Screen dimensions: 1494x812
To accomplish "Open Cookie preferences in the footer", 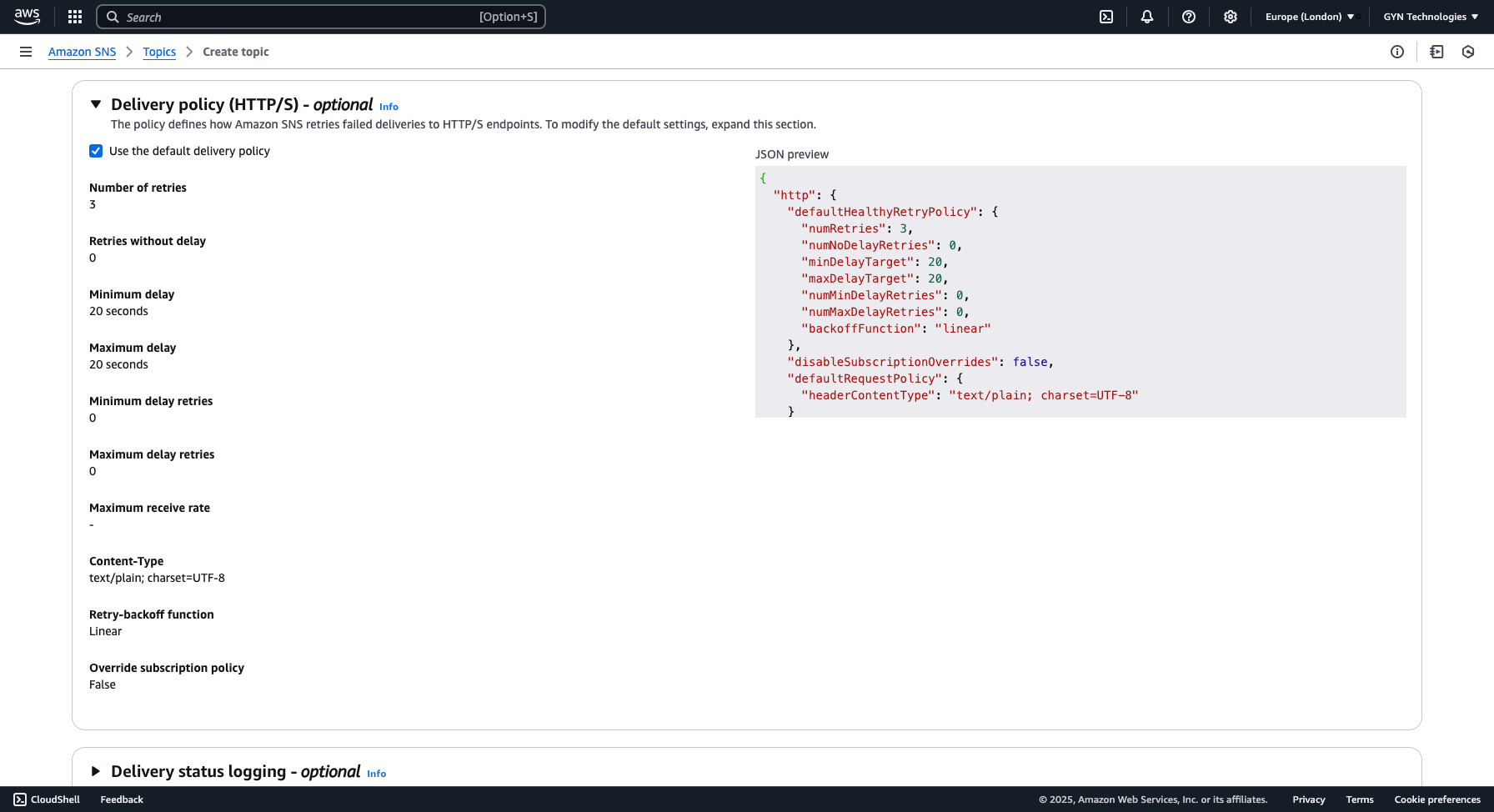I will [x=1437, y=799].
